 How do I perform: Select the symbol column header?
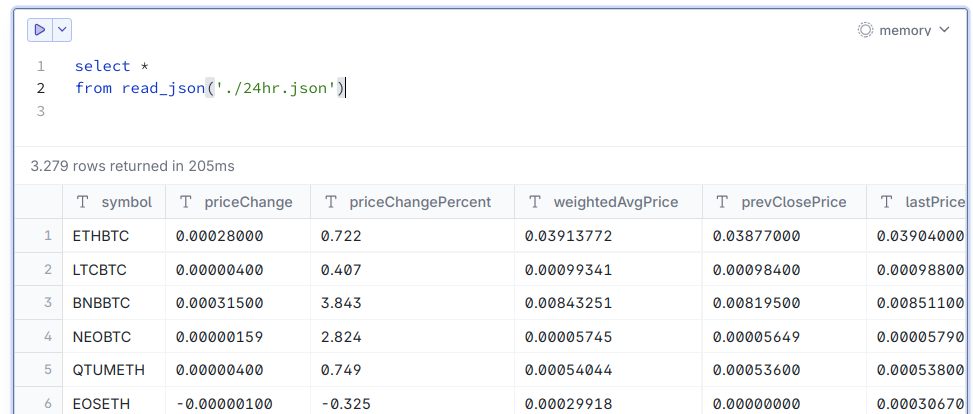tap(114, 202)
